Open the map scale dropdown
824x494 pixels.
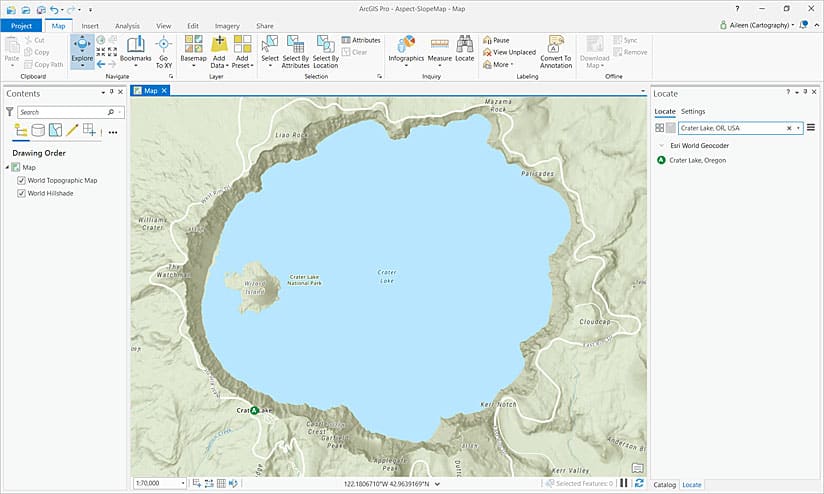[x=182, y=483]
